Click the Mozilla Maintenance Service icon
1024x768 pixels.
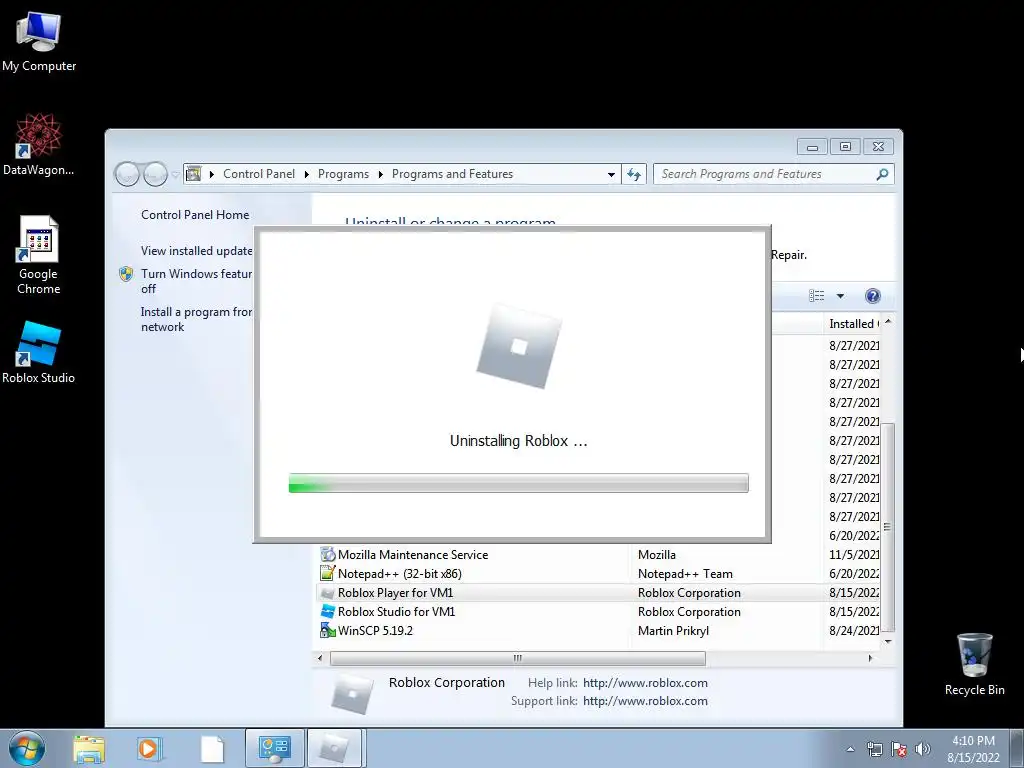(x=328, y=554)
